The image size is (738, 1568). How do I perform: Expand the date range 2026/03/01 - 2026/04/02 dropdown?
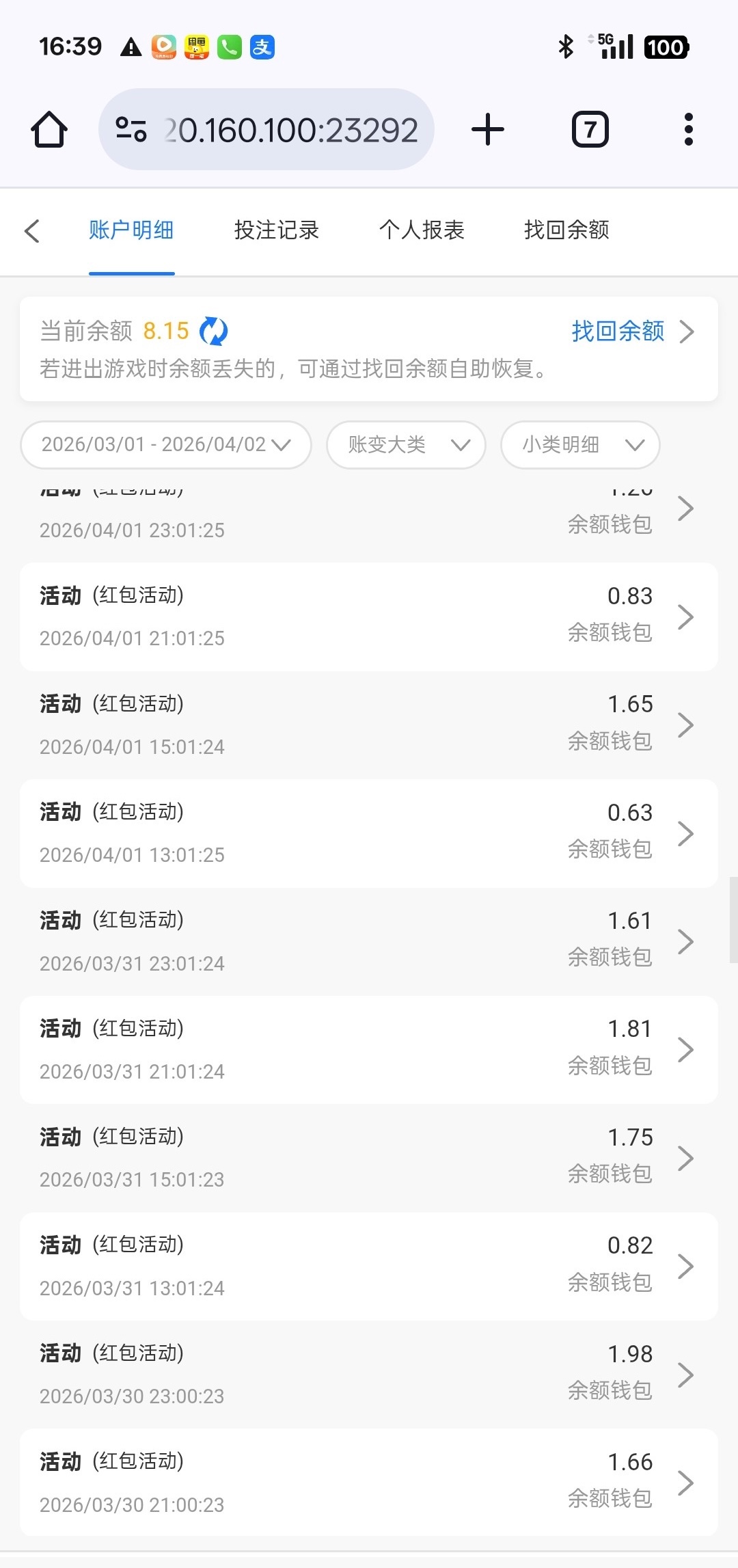(x=166, y=445)
